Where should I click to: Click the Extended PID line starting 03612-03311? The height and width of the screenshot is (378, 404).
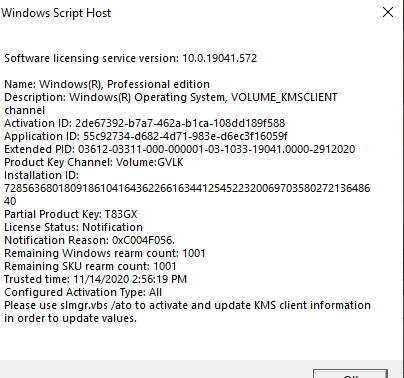tap(180, 149)
